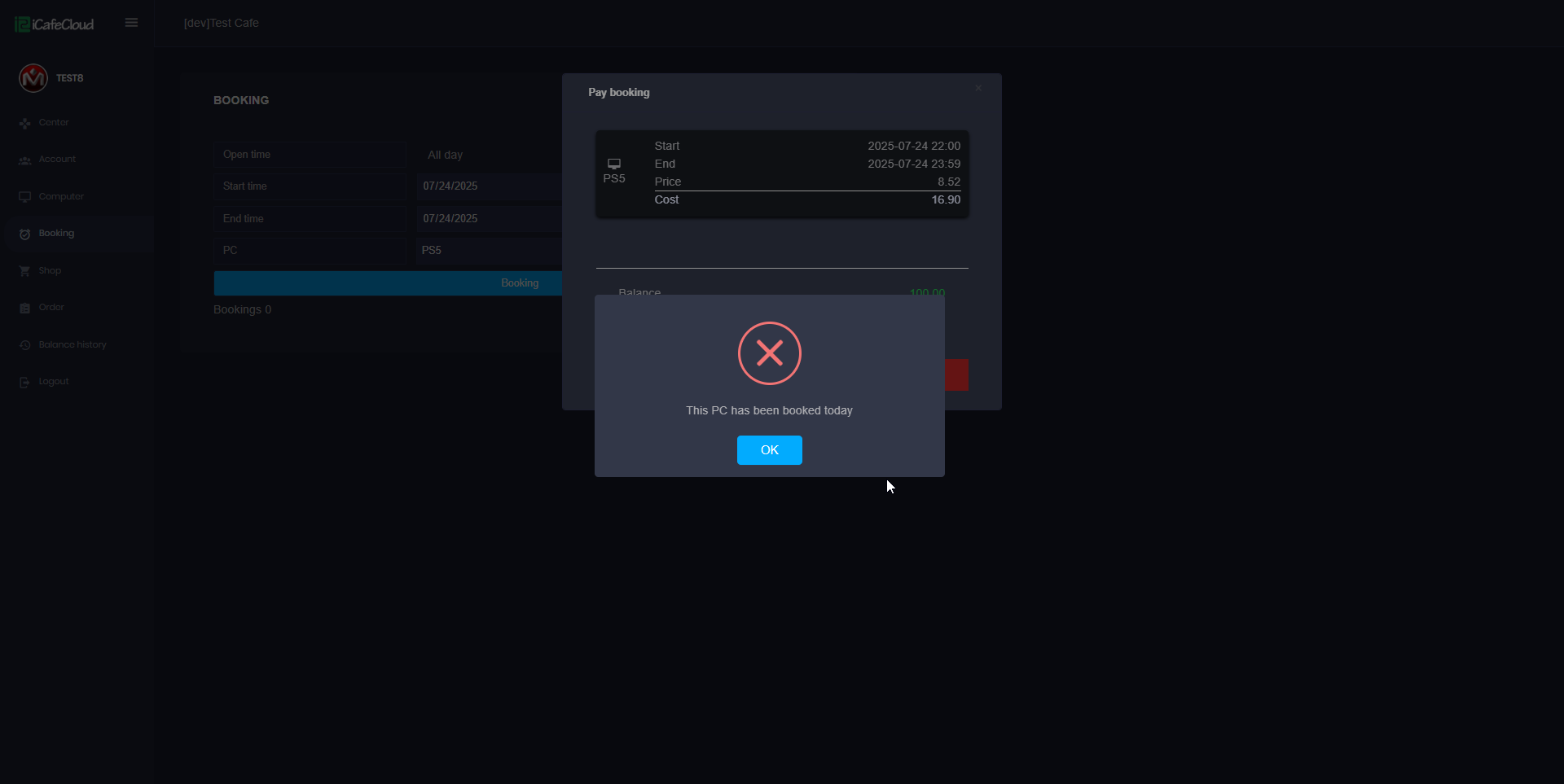1564x784 pixels.
Task: Click the Computer monitor icon in sidebar
Action: (24, 197)
